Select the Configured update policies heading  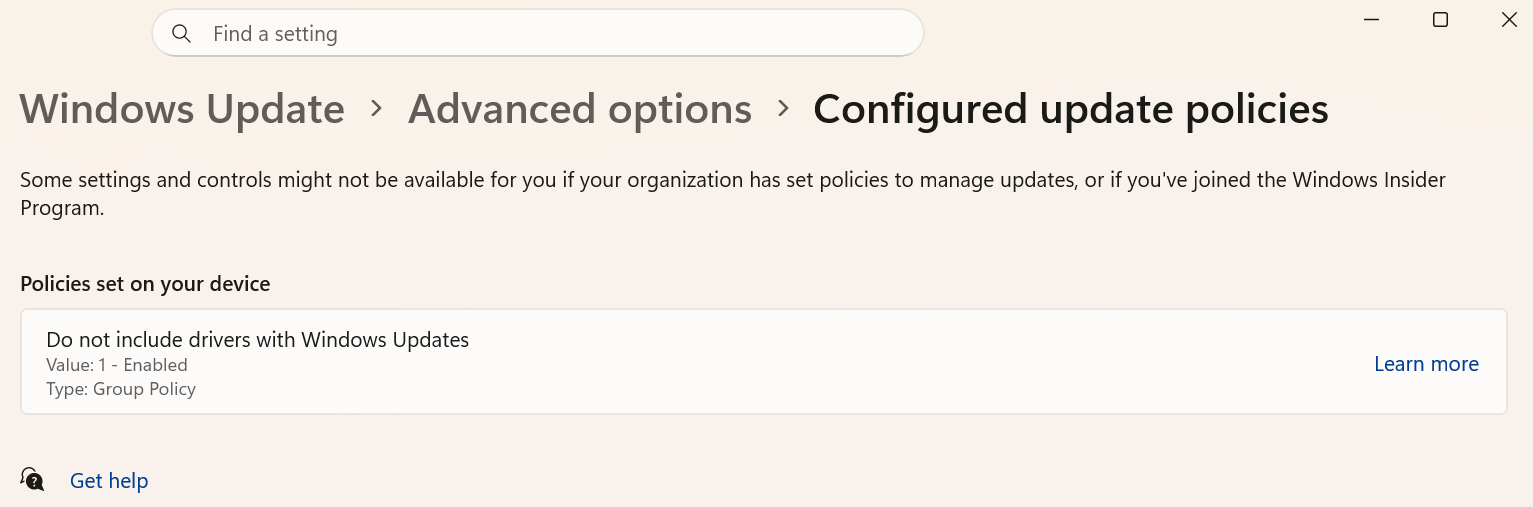(x=1071, y=109)
